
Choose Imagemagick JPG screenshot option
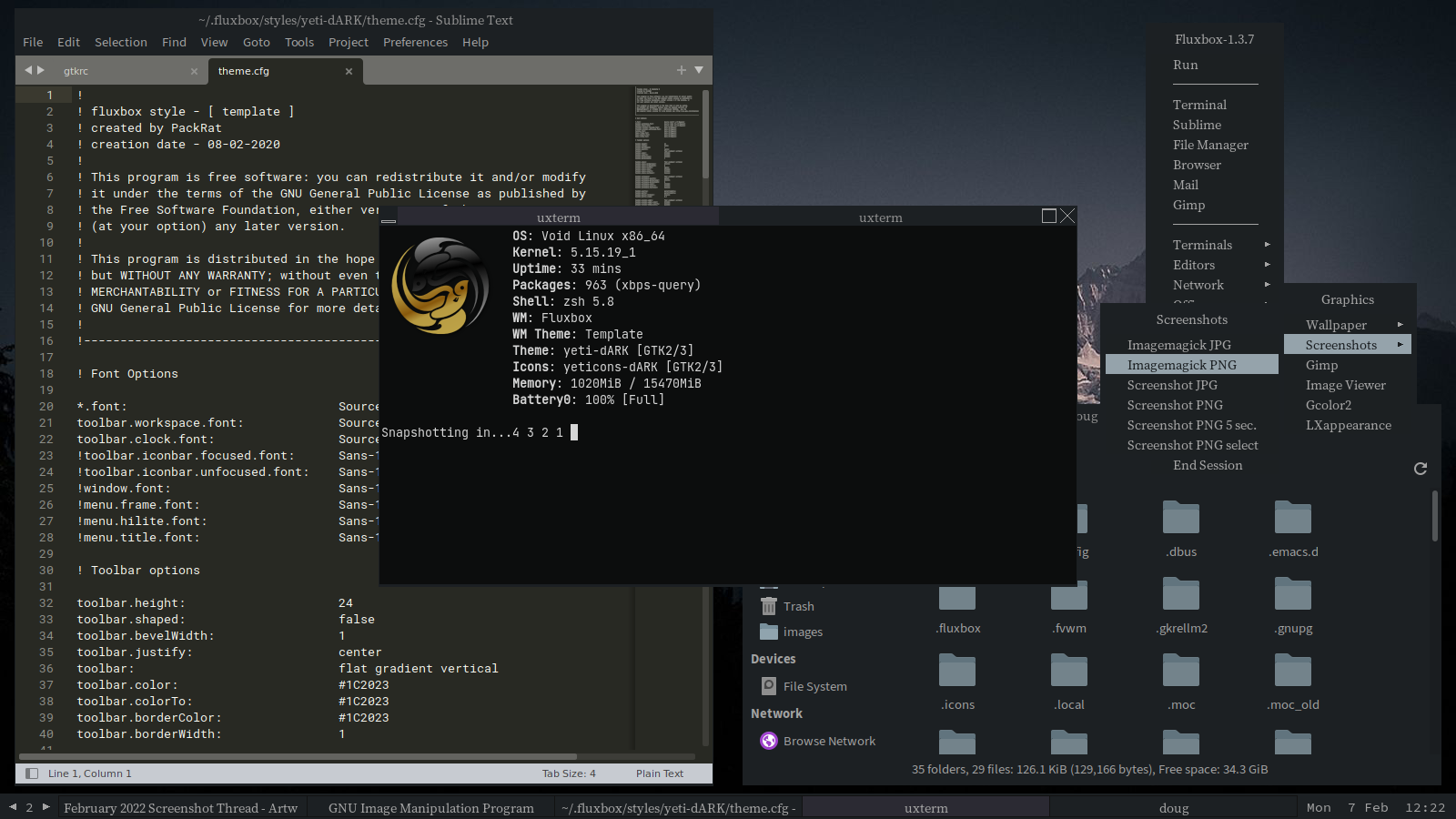coord(1192,345)
